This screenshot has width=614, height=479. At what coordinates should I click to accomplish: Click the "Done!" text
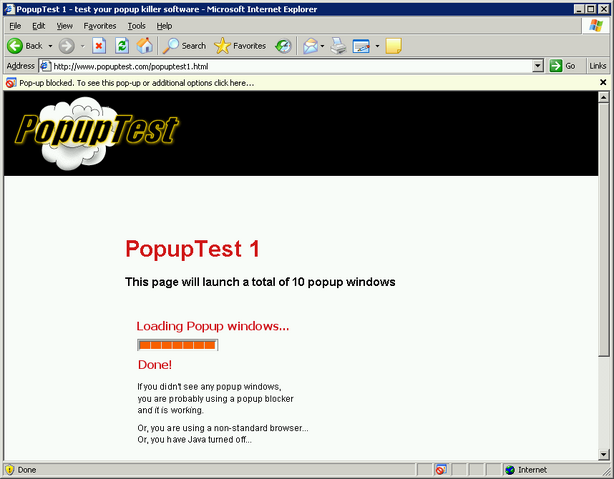pos(155,365)
